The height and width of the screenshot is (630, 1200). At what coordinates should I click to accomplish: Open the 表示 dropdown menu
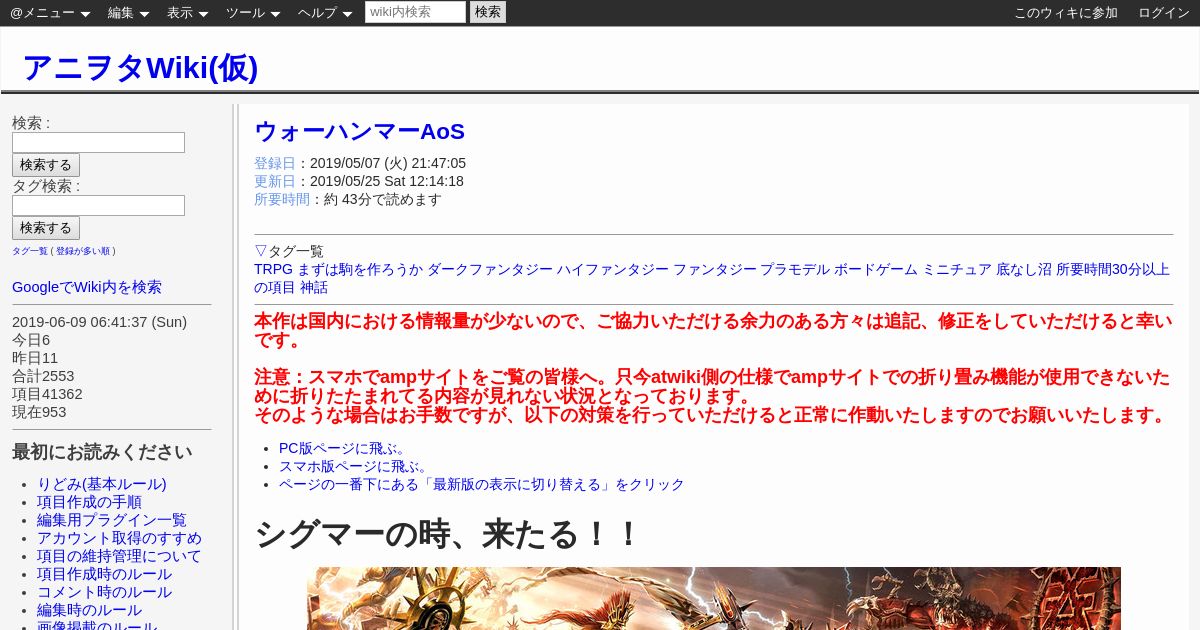187,13
